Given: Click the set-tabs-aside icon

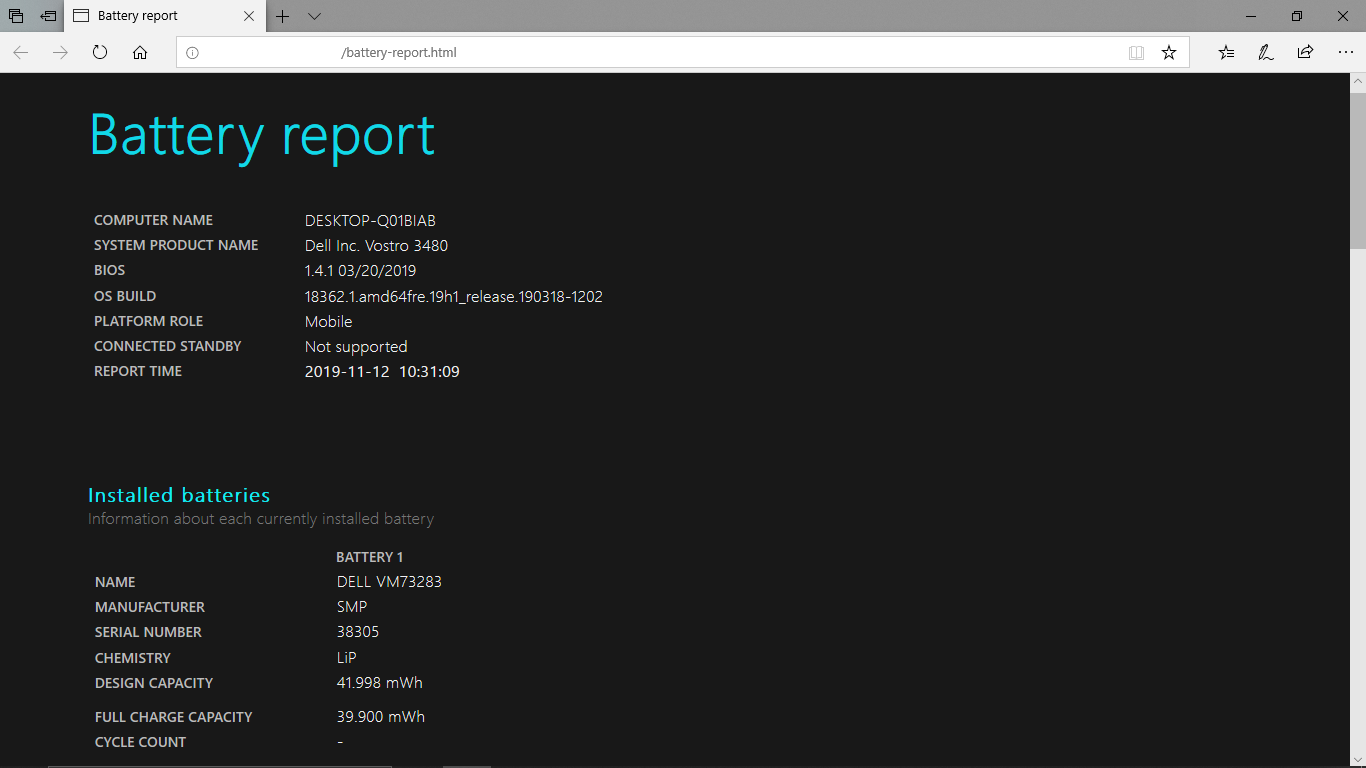Looking at the screenshot, I should (x=48, y=16).
